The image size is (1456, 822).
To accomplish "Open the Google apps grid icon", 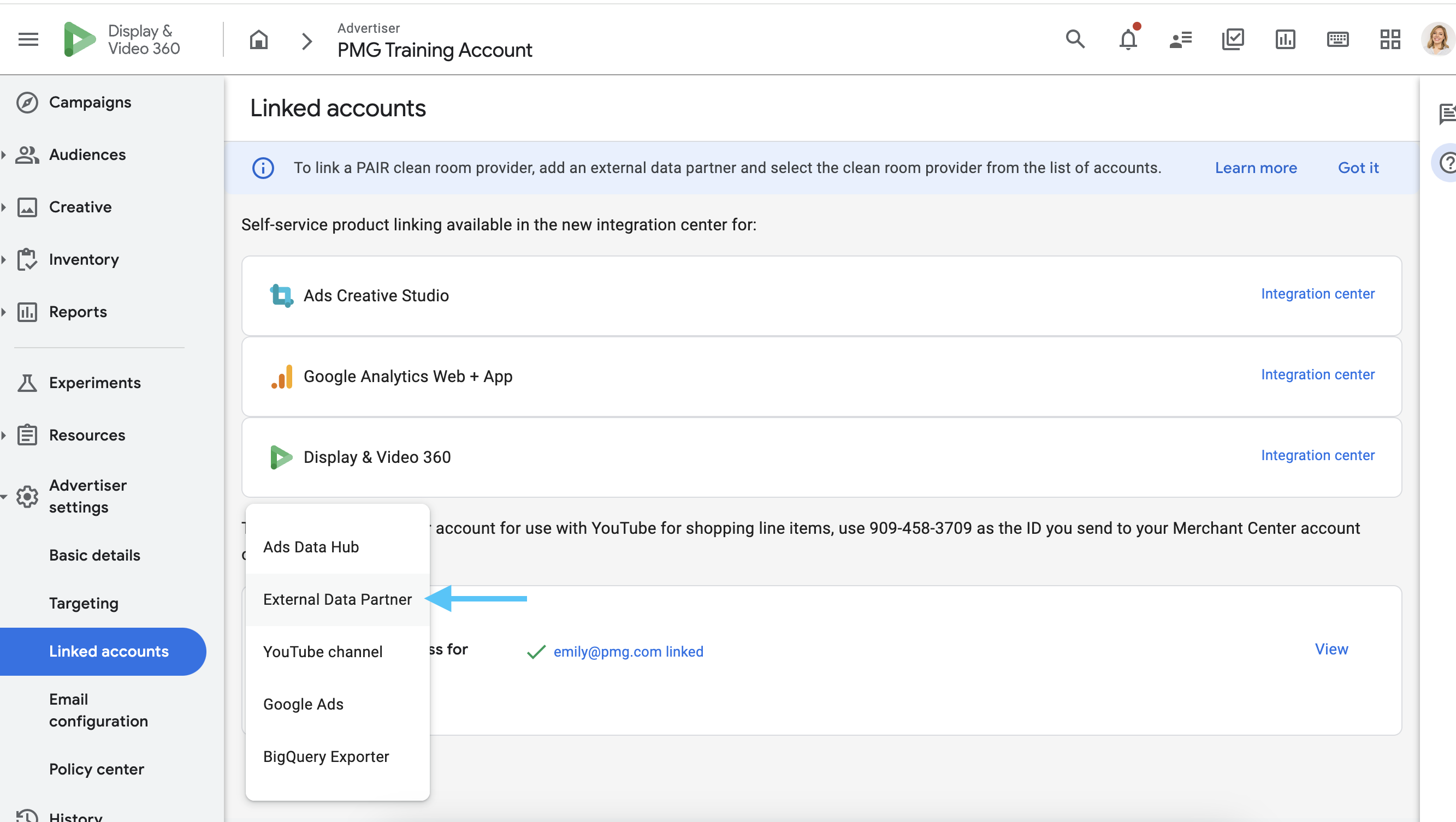I will pyautogui.click(x=1390, y=39).
